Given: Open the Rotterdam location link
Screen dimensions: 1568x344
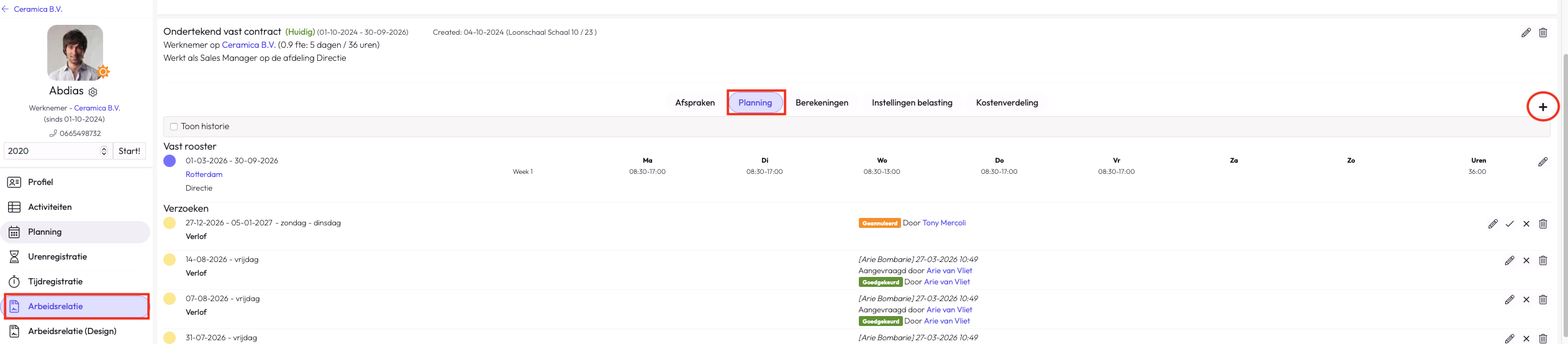Looking at the screenshot, I should (204, 174).
